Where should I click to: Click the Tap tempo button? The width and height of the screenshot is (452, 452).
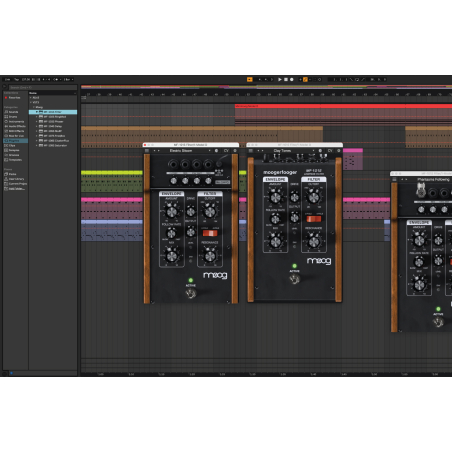pyautogui.click(x=17, y=80)
